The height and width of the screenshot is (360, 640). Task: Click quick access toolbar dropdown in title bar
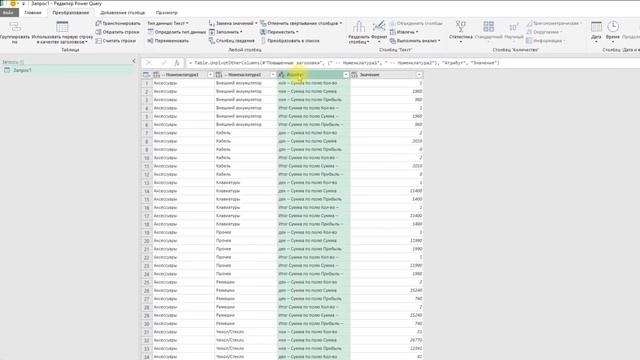[x=23, y=3]
